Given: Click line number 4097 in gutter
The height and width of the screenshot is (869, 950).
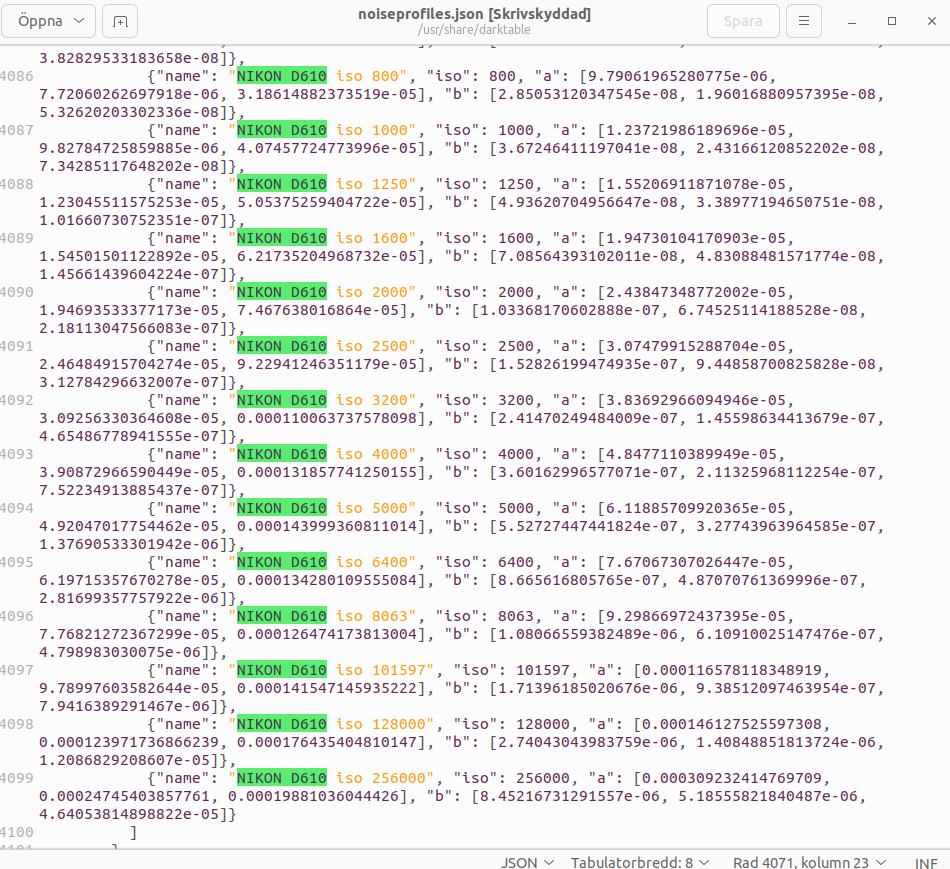Looking at the screenshot, I should 16,670.
